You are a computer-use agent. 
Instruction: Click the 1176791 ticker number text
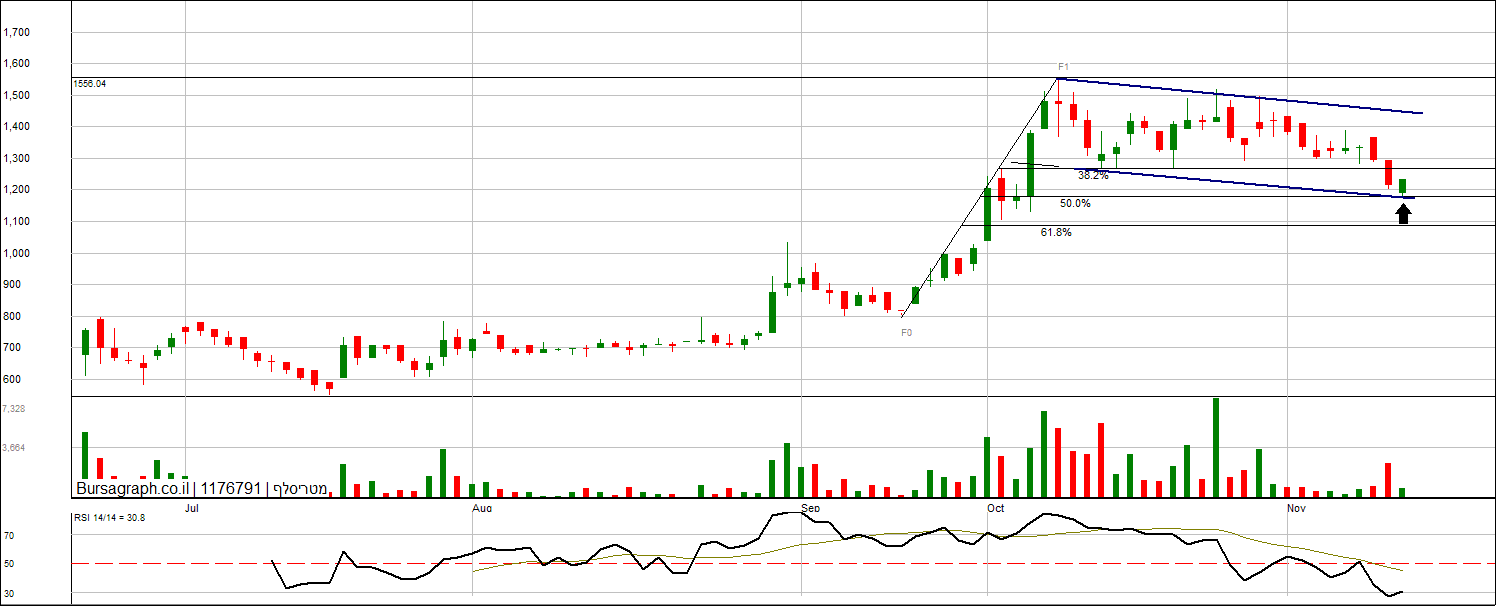point(231,489)
